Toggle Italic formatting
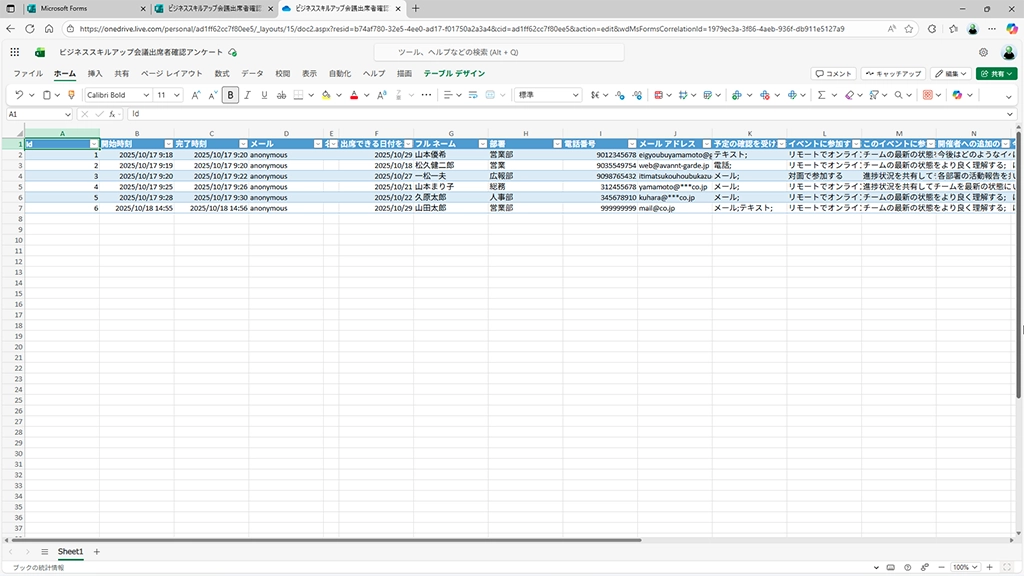The image size is (1024, 576). (x=248, y=95)
